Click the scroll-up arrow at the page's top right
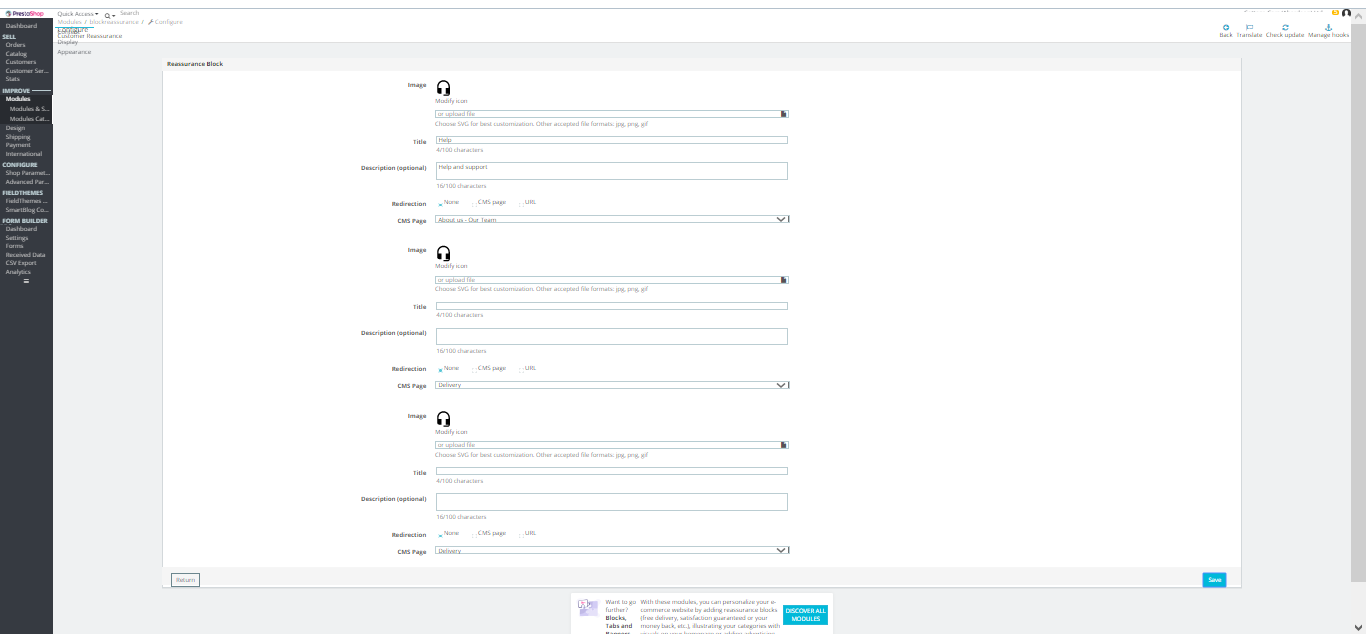The image size is (1366, 634). pos(1358,14)
